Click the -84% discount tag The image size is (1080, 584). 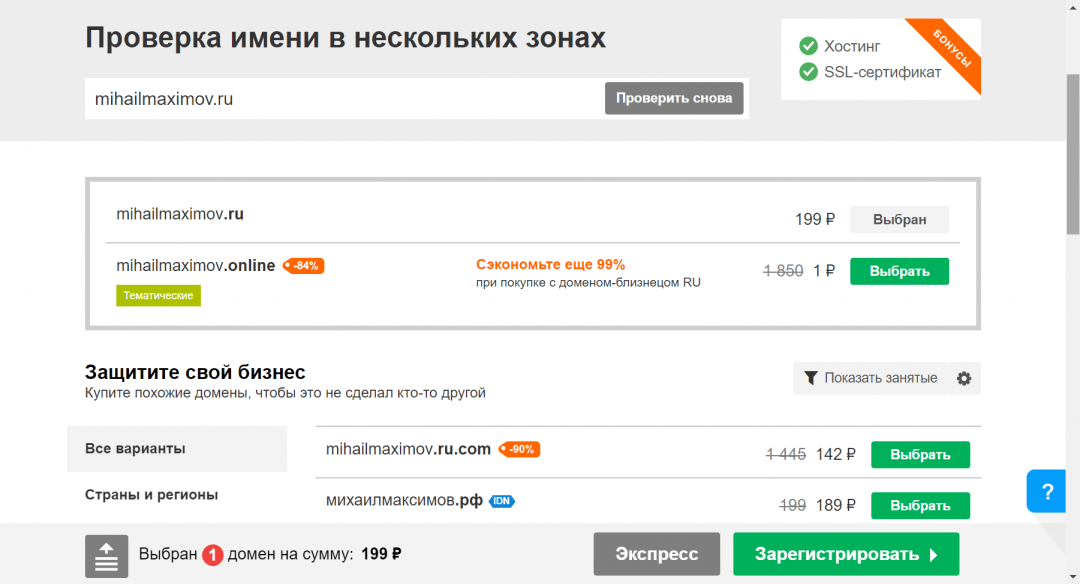pos(304,266)
